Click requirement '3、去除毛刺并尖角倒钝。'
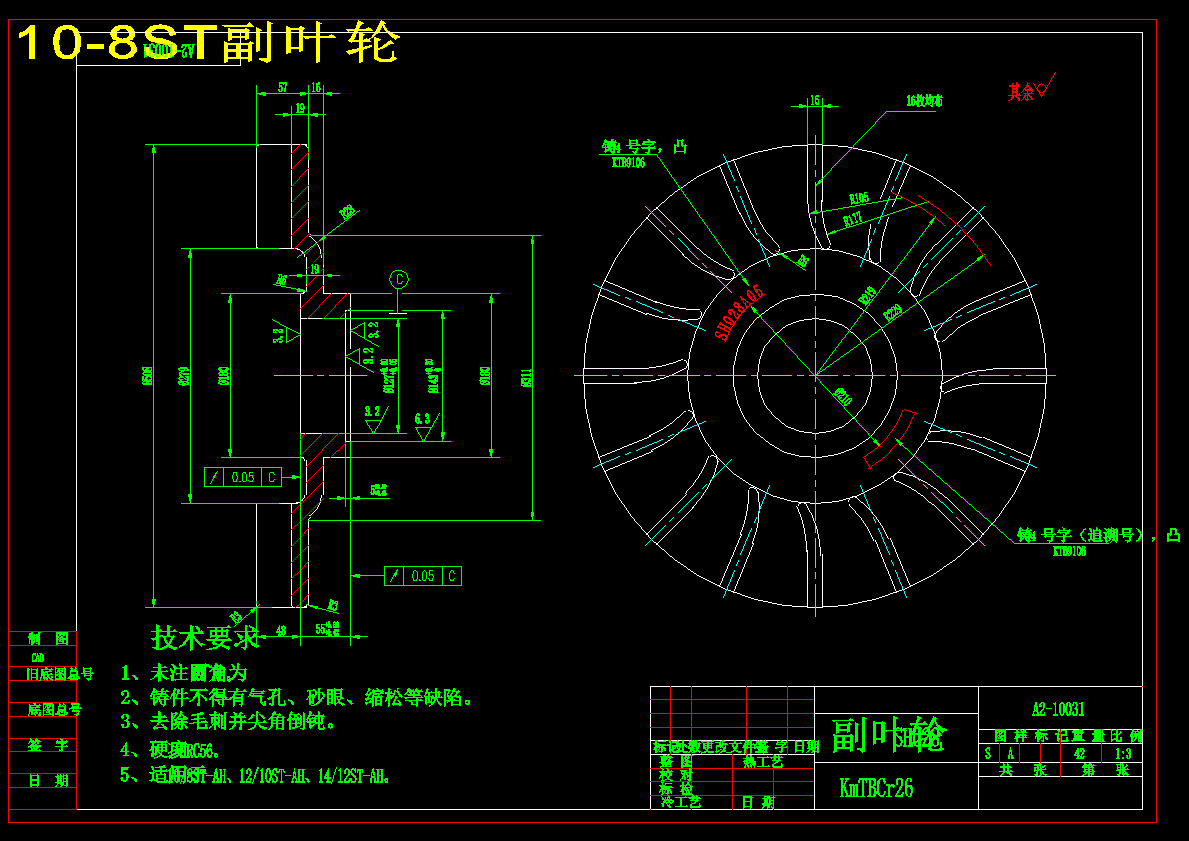This screenshot has height=841, width=1189. [x=228, y=721]
